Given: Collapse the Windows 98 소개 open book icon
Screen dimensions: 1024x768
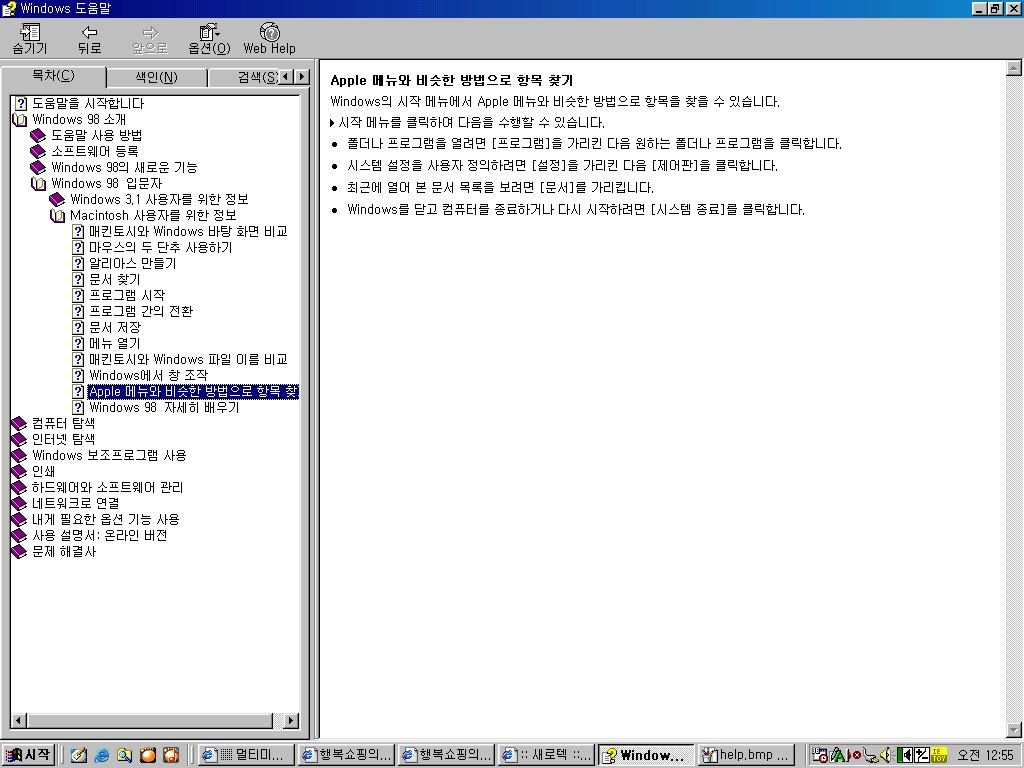Looking at the screenshot, I should coord(20,120).
